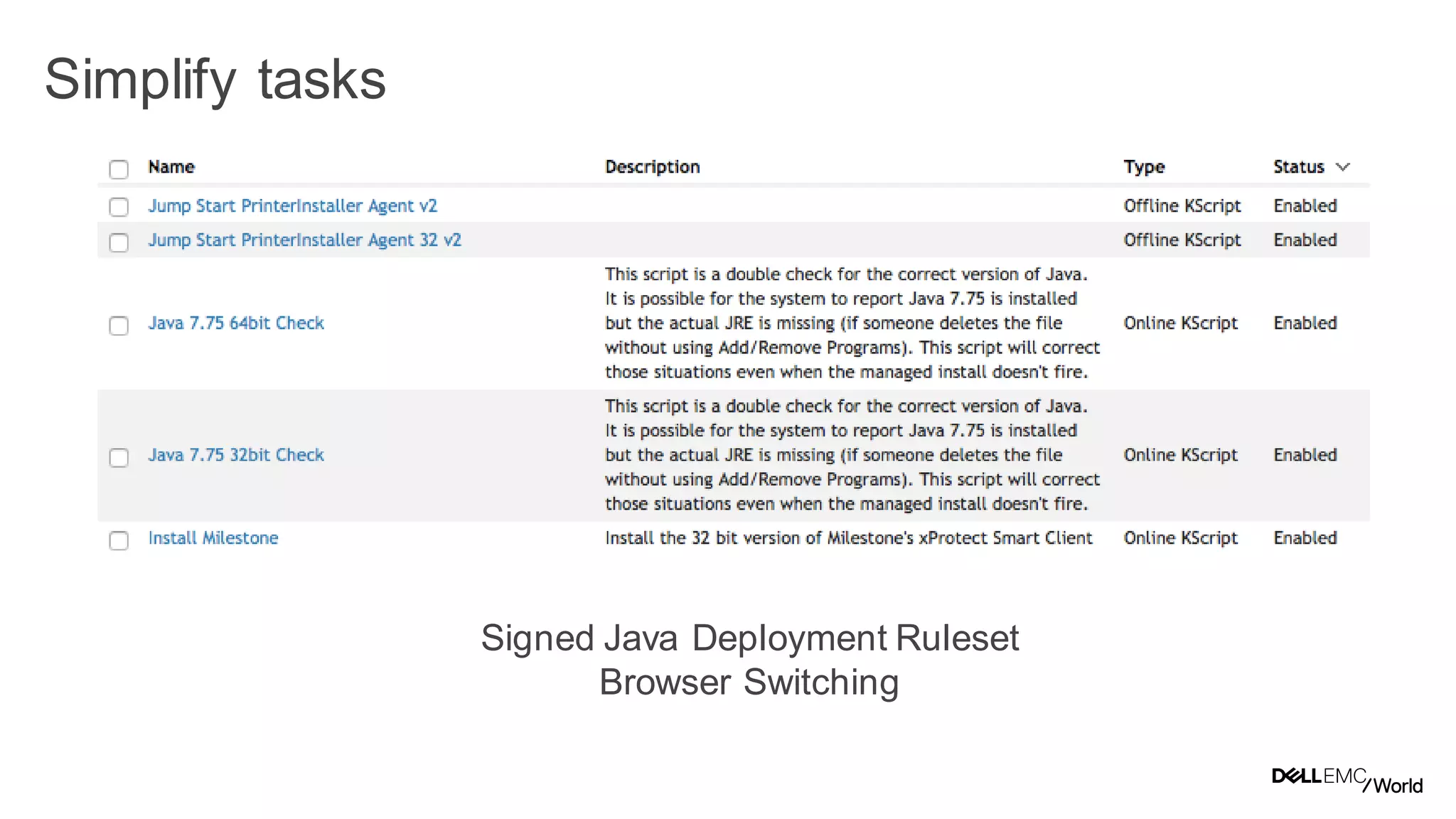1456x819 pixels.
Task: Click Enabled status in Java 7.75 64bit row
Action: click(1305, 323)
